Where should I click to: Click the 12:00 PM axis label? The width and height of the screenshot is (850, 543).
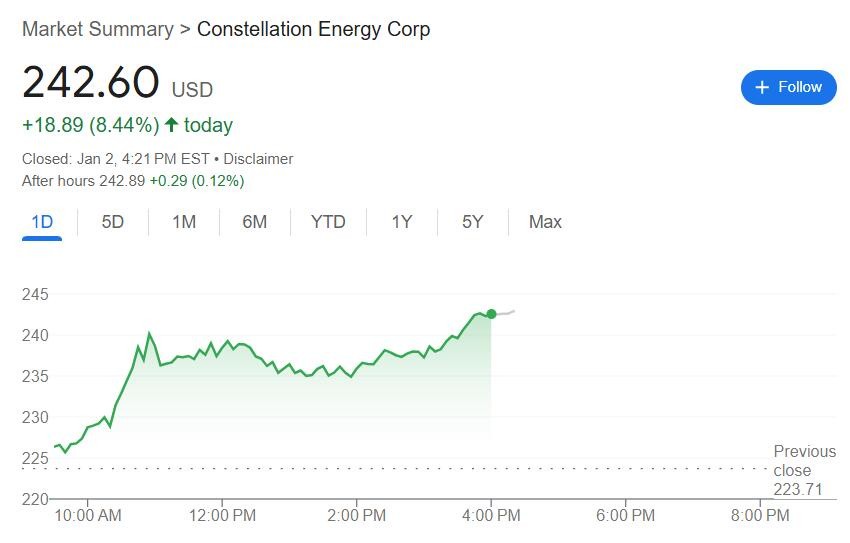tap(222, 516)
